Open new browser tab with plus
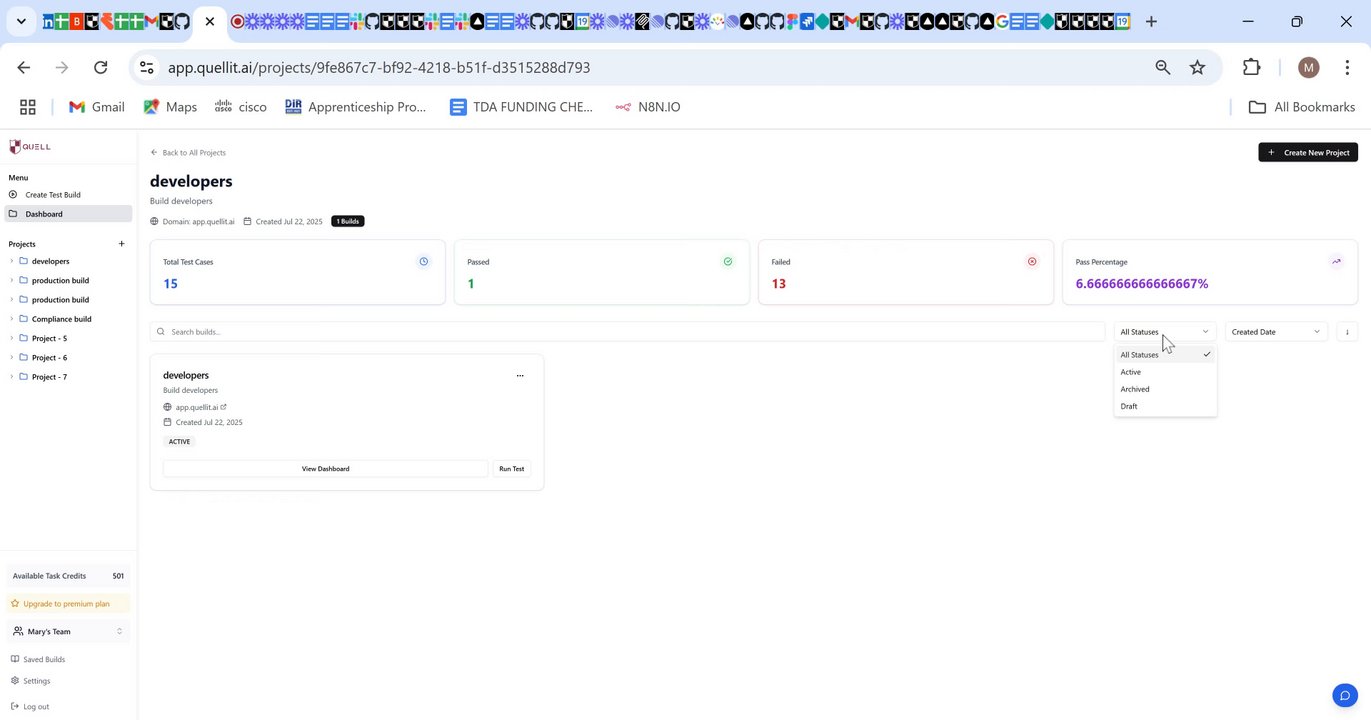The image size is (1371, 720). (1151, 21)
